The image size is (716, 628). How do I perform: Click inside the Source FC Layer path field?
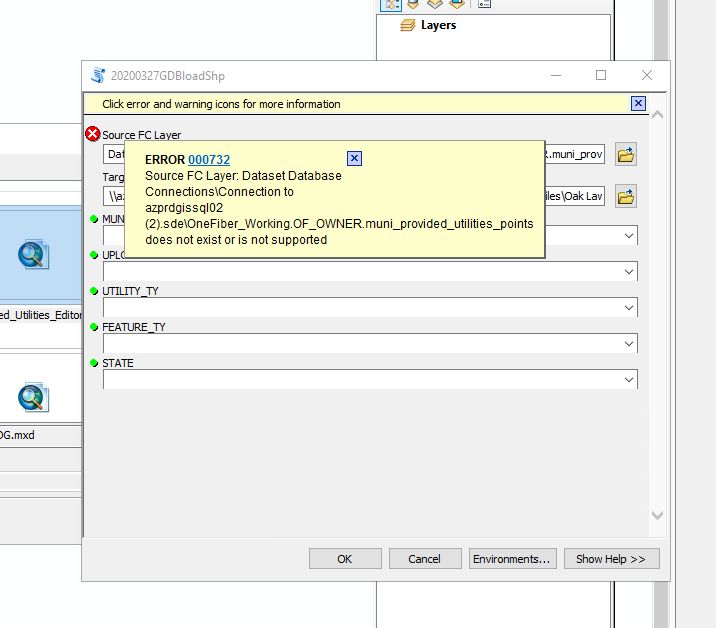[x=354, y=154]
